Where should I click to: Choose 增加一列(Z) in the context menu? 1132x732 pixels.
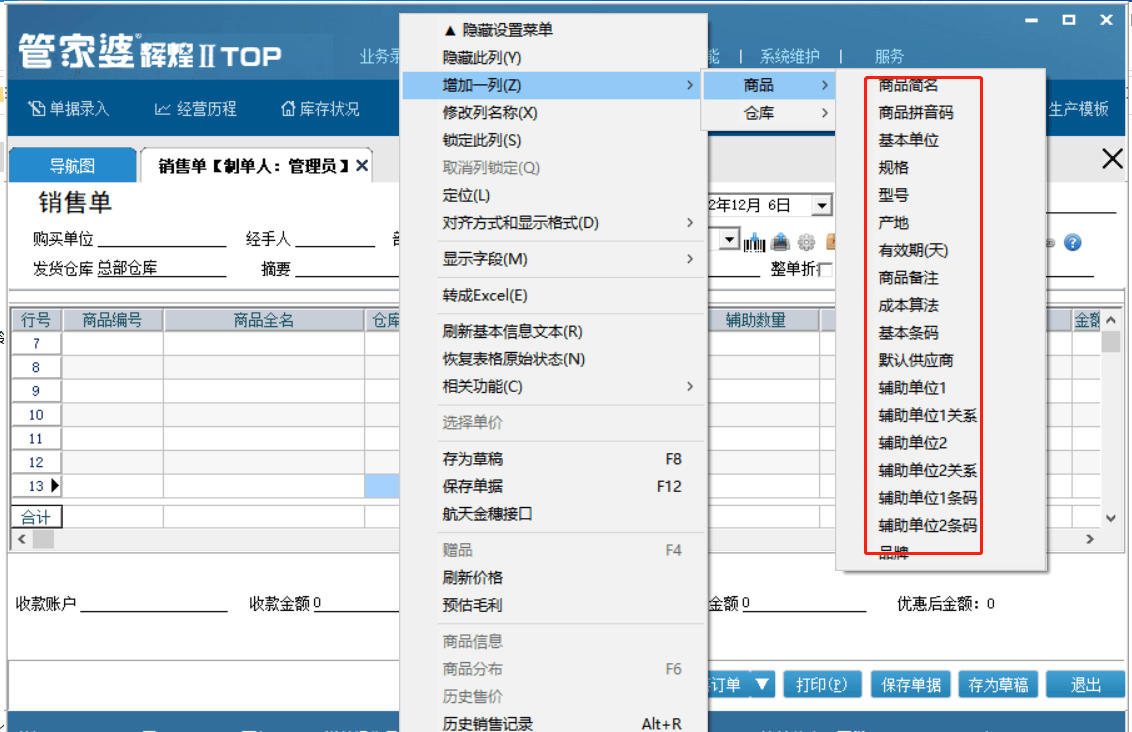click(551, 85)
